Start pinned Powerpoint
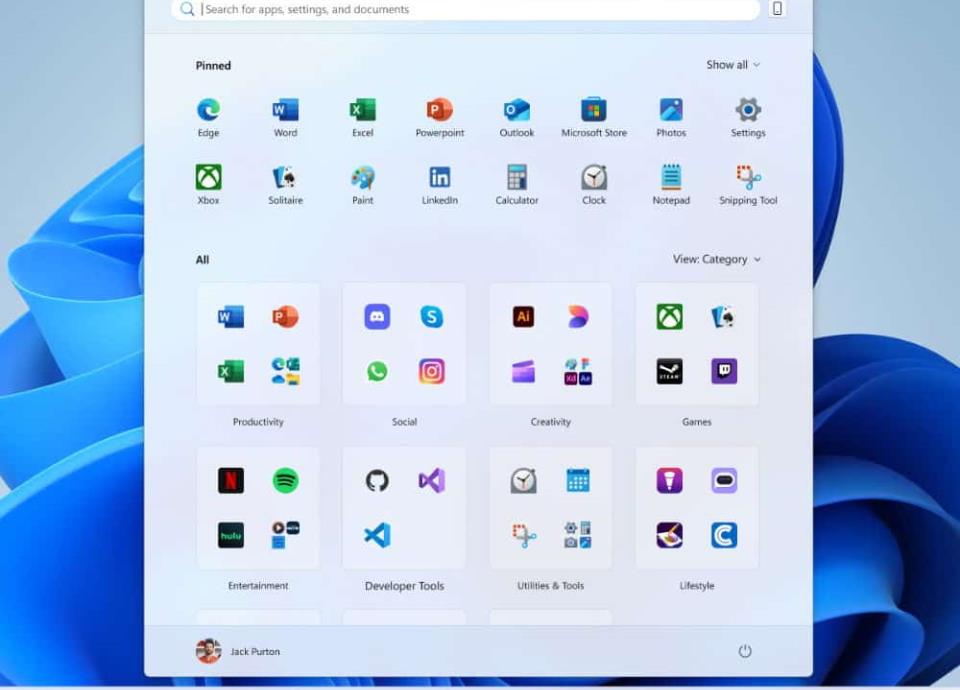 (440, 110)
